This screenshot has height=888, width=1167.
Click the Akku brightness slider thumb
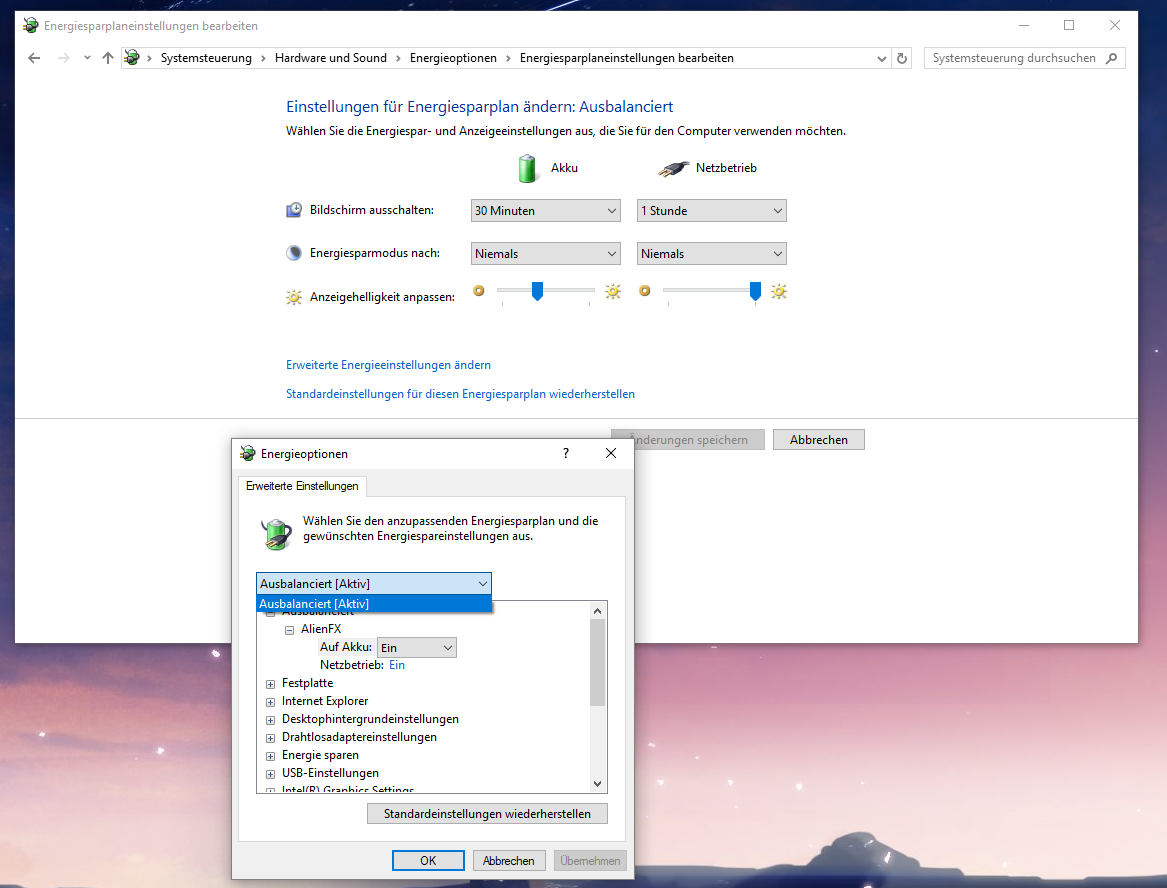(x=537, y=291)
